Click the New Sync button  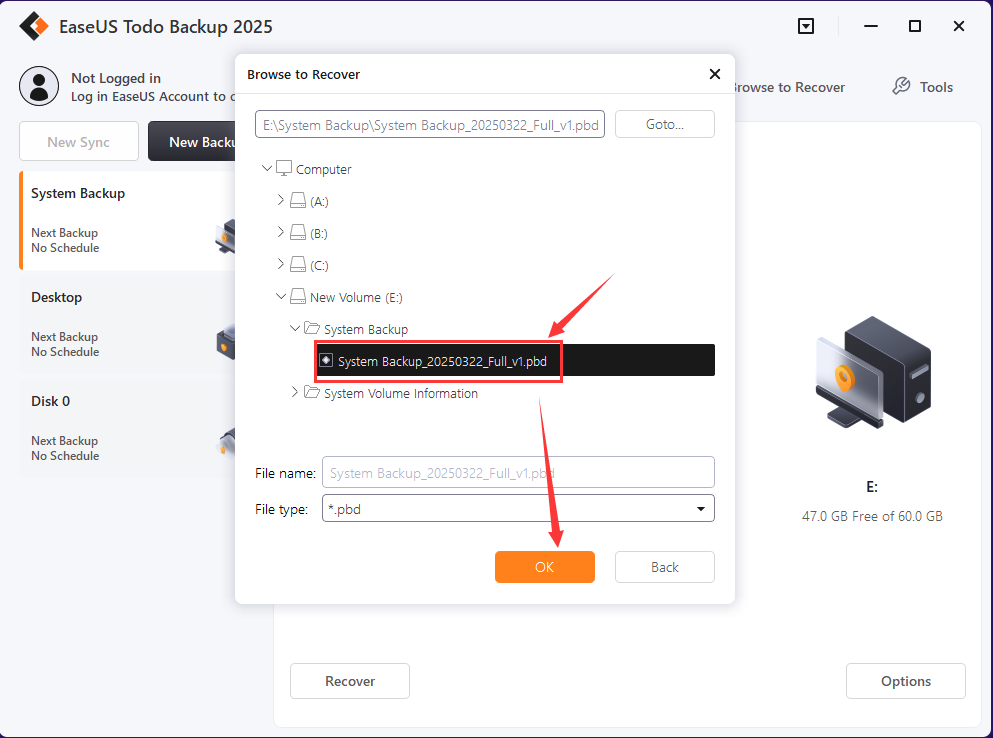[79, 142]
